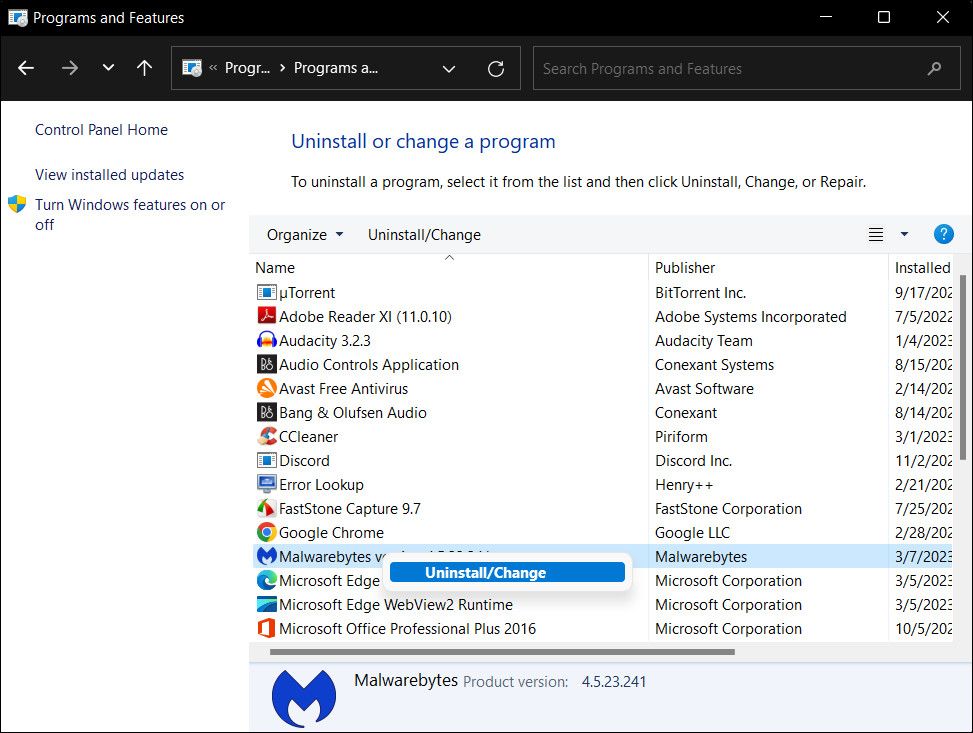
Task: Select the Audacity 3.2.3 icon
Action: (267, 340)
